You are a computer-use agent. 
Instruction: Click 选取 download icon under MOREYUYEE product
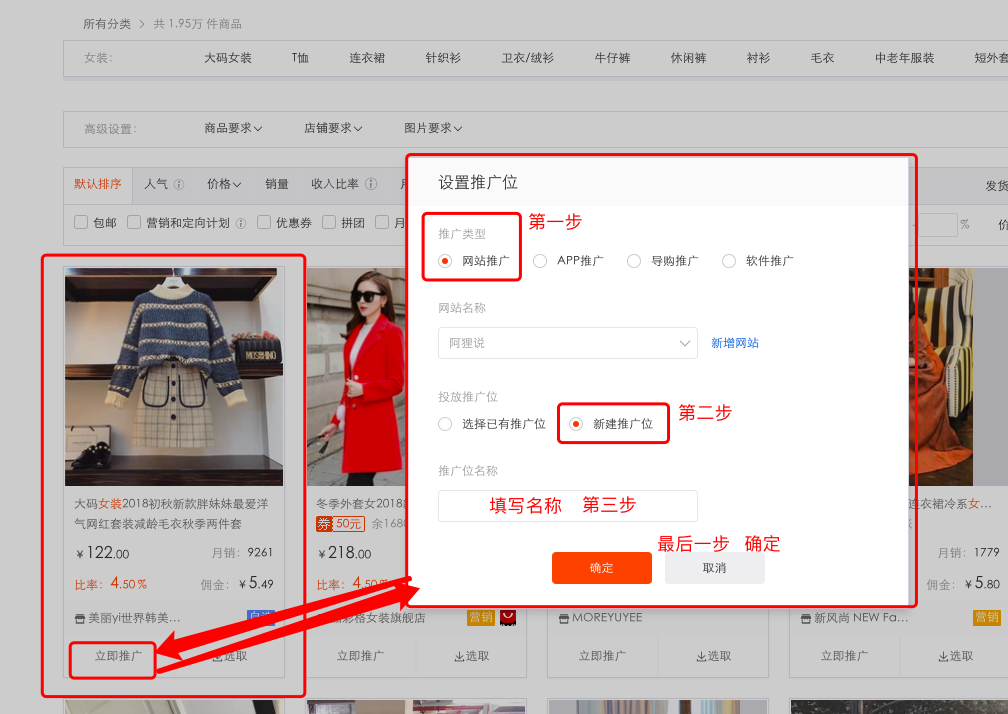pos(699,657)
